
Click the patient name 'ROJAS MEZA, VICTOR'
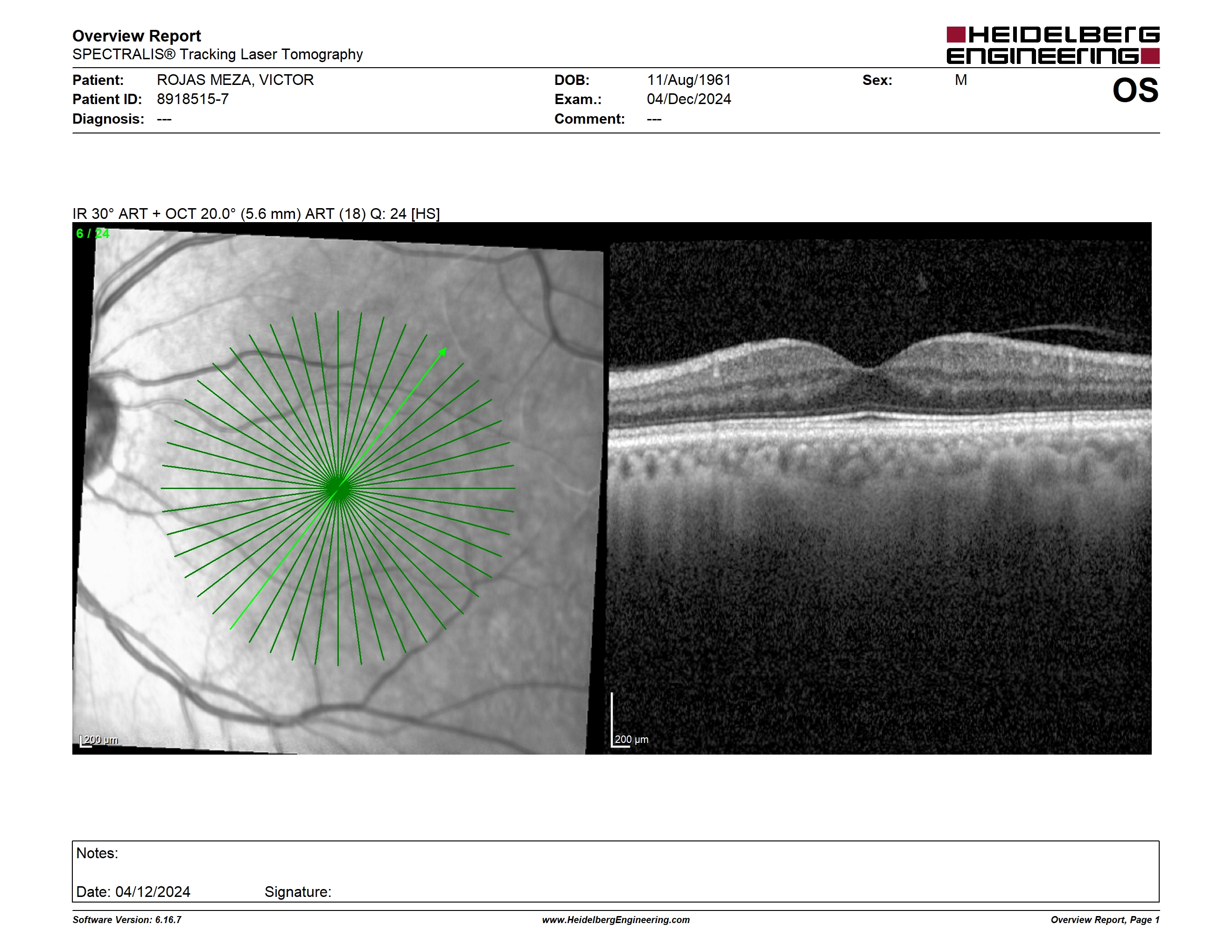pos(235,80)
